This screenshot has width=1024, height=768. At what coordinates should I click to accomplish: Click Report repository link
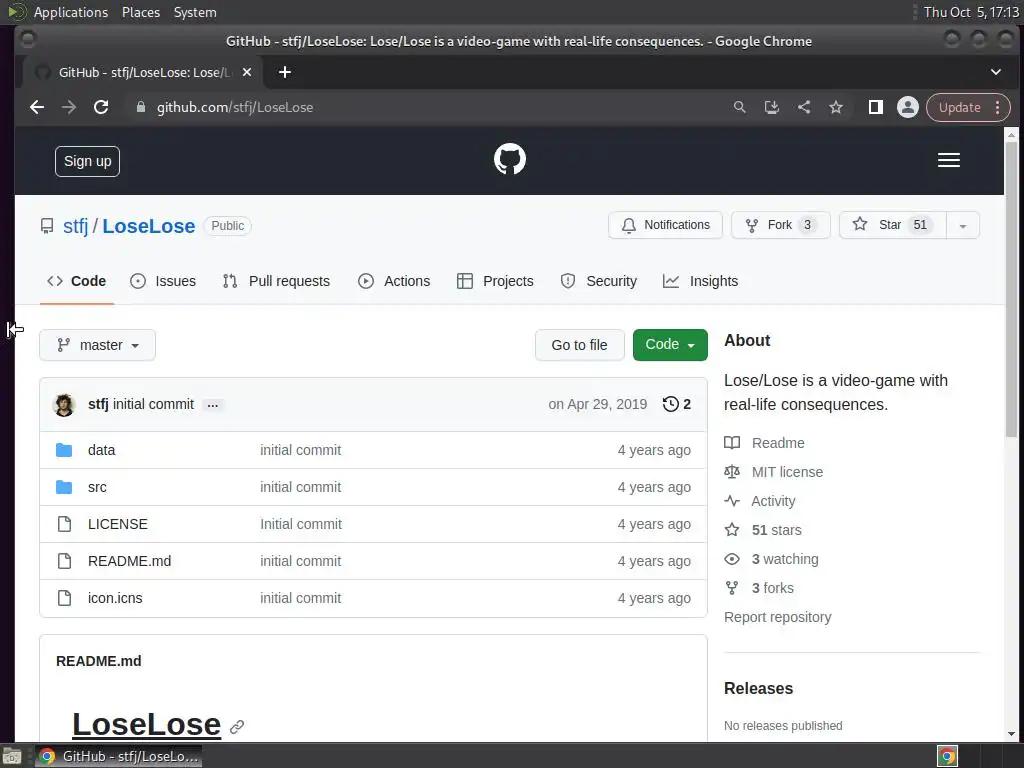777,617
